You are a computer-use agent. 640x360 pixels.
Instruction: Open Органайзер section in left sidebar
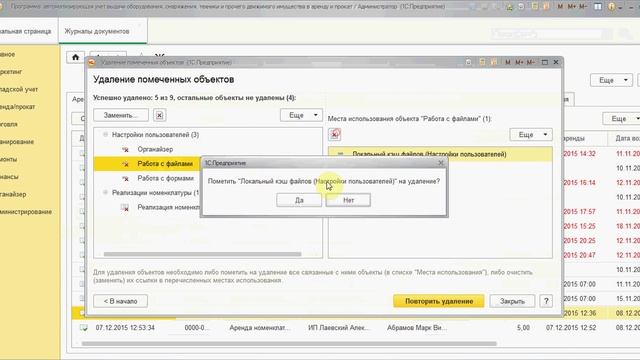(13, 194)
